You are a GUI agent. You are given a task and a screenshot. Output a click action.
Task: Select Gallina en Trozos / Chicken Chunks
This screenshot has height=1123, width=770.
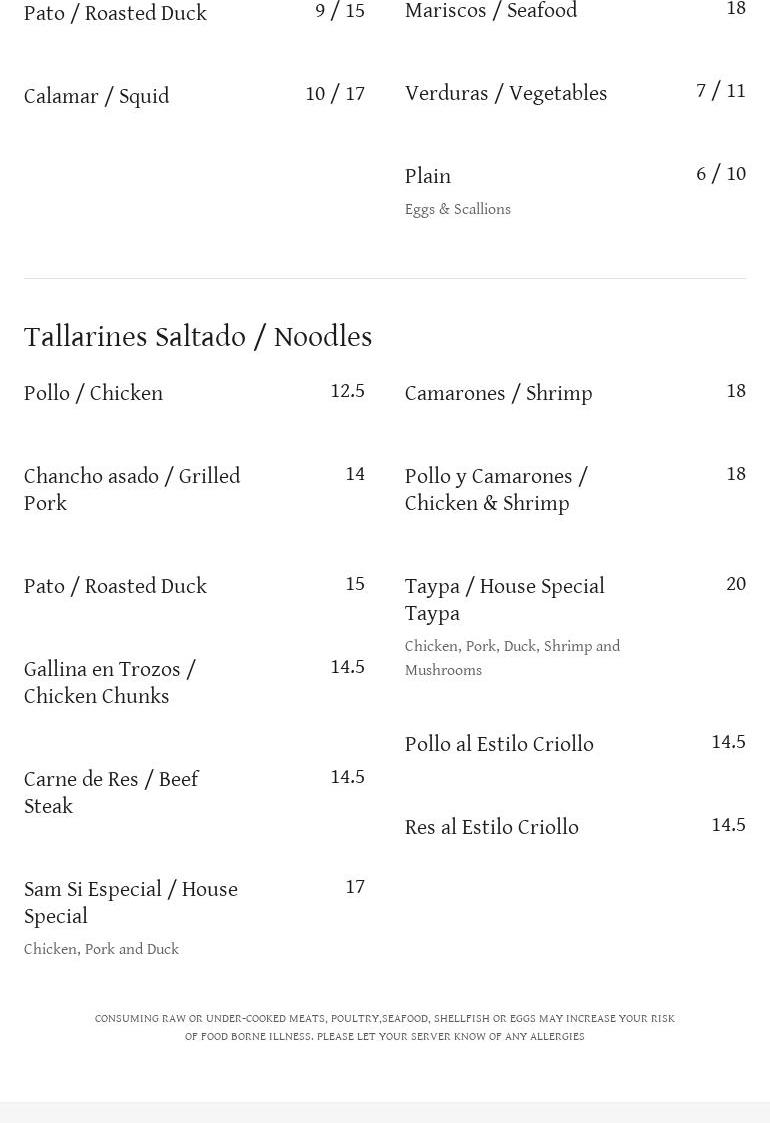pos(110,682)
